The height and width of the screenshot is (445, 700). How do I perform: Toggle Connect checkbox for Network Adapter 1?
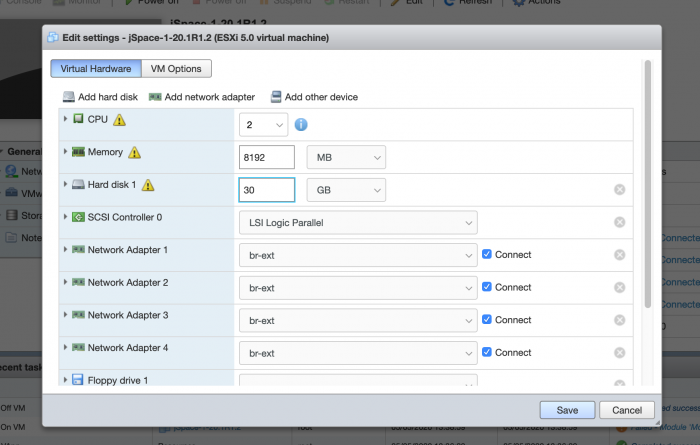click(487, 254)
